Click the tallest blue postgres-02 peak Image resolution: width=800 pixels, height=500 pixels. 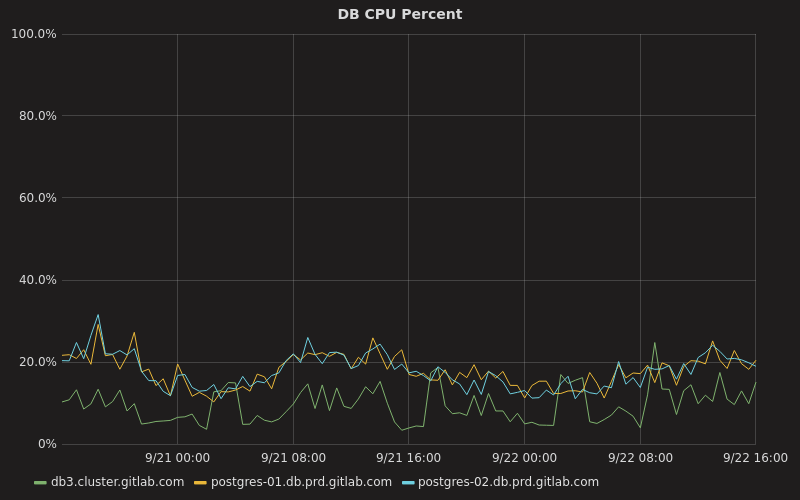[x=98, y=315]
